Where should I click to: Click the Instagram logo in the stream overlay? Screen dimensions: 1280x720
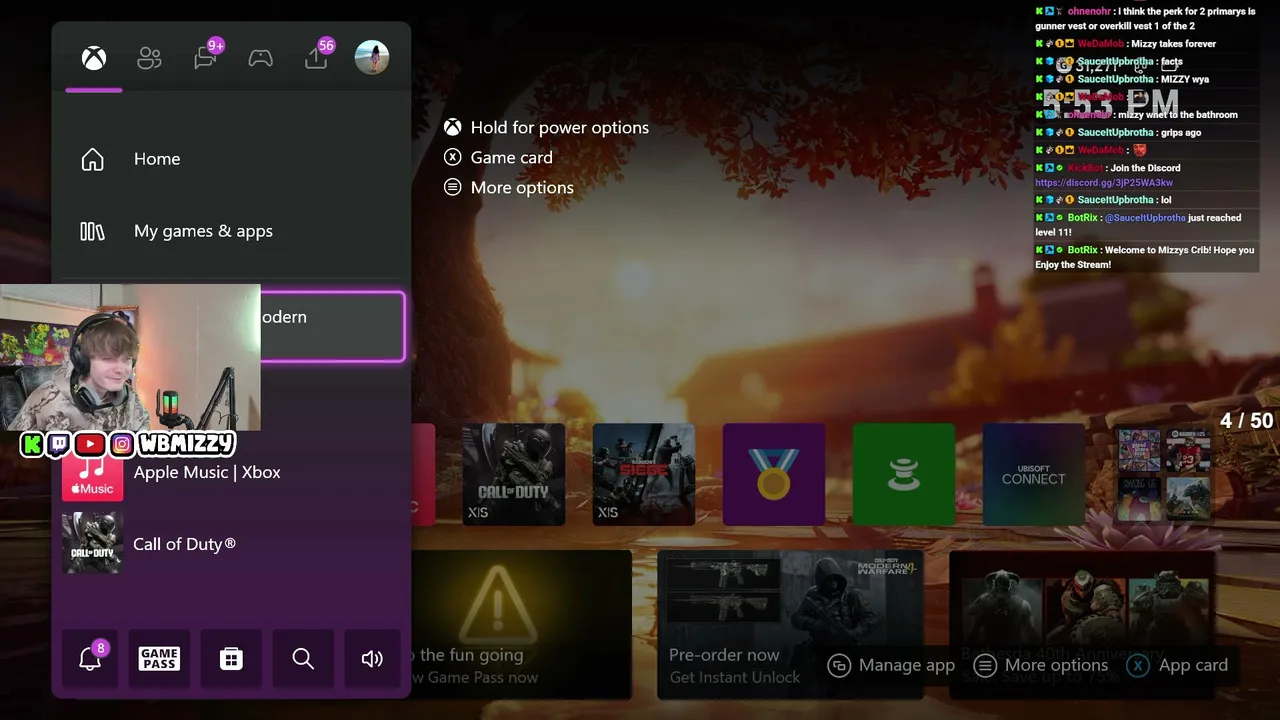click(x=122, y=444)
